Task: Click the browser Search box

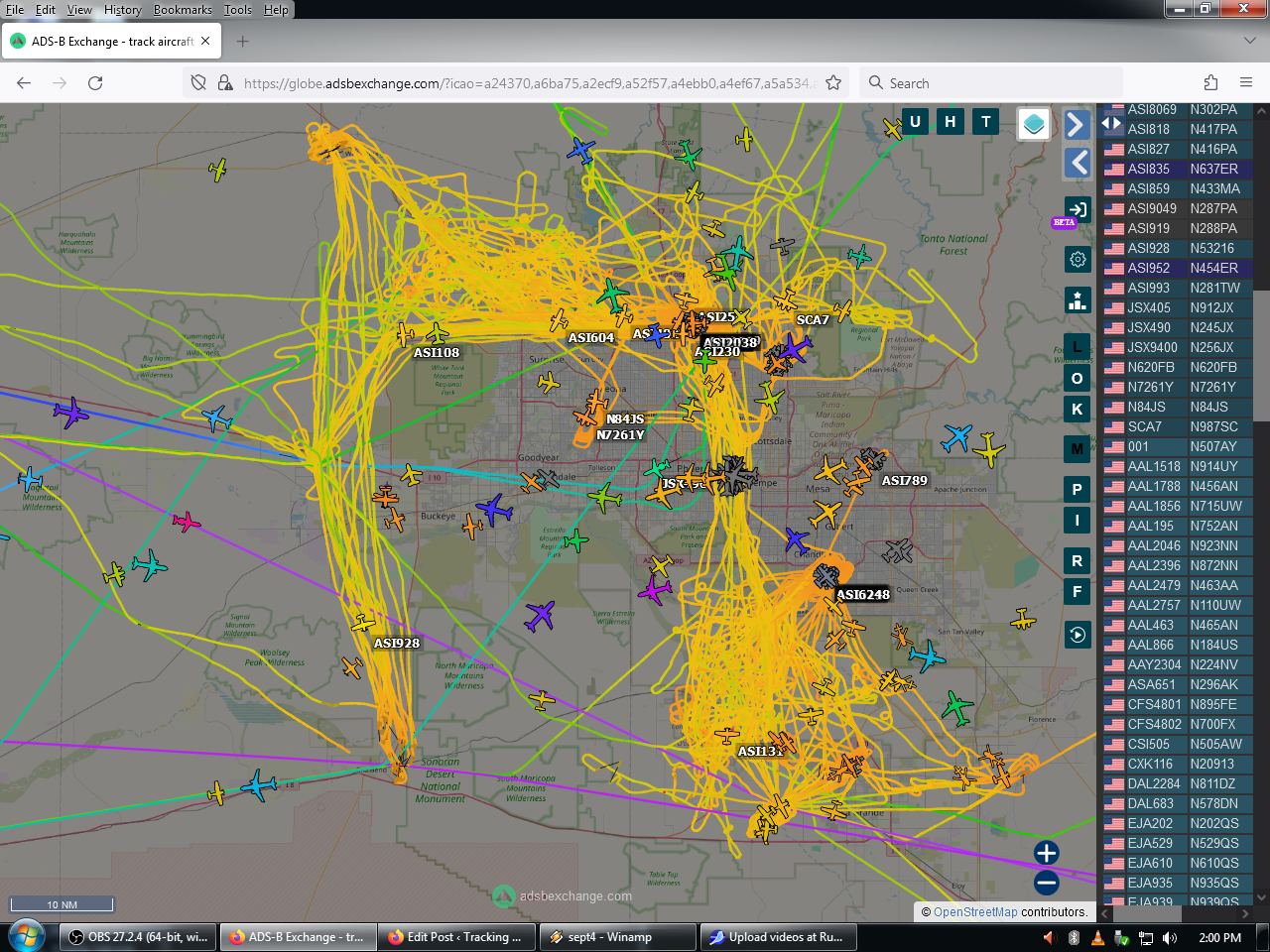Action: [x=990, y=83]
